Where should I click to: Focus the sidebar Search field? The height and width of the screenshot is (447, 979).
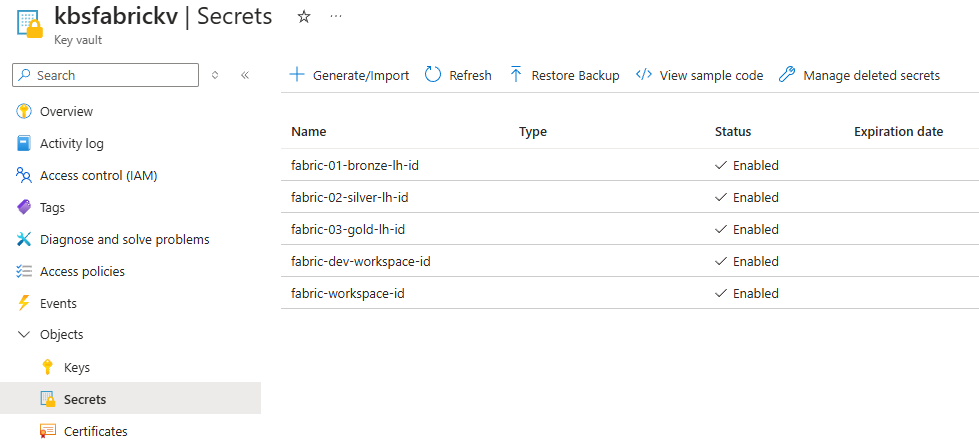coord(106,76)
